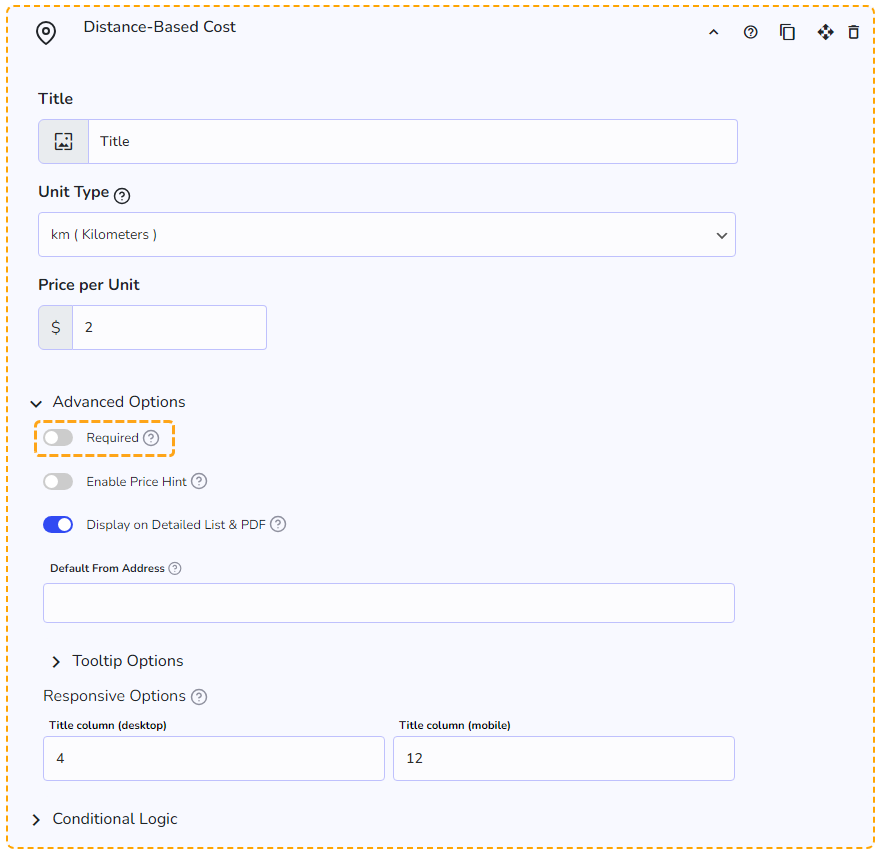Open help icon beside Required
This screenshot has width=883, height=856.
click(151, 438)
